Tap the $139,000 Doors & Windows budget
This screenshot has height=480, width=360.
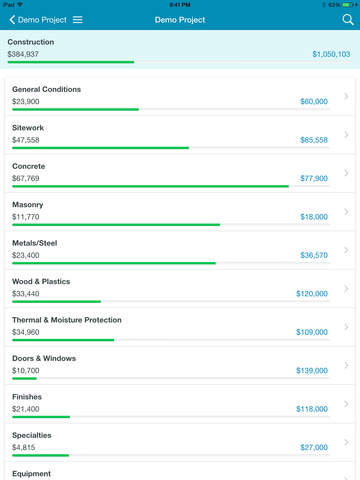coord(312,370)
